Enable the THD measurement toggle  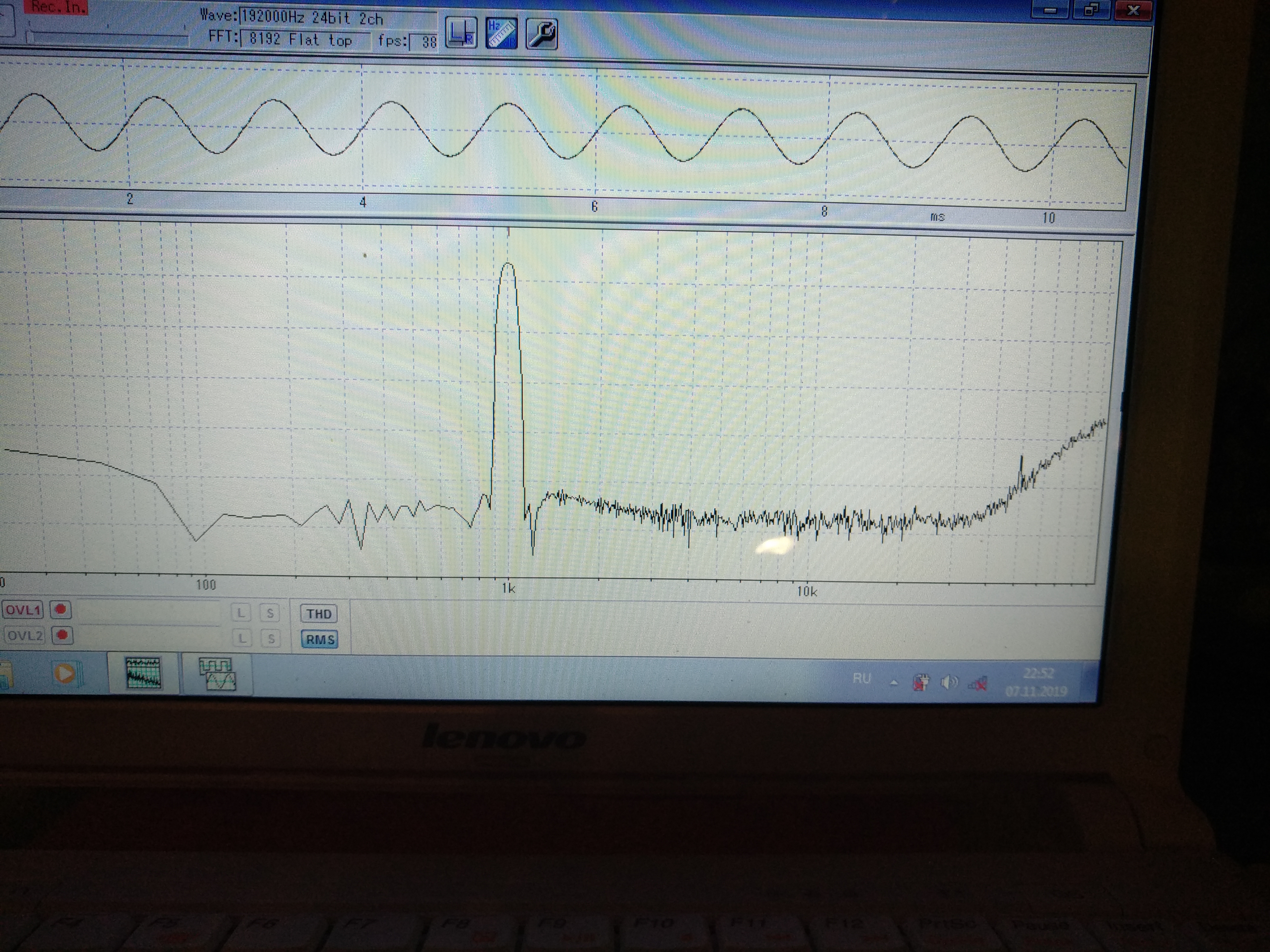click(x=319, y=614)
